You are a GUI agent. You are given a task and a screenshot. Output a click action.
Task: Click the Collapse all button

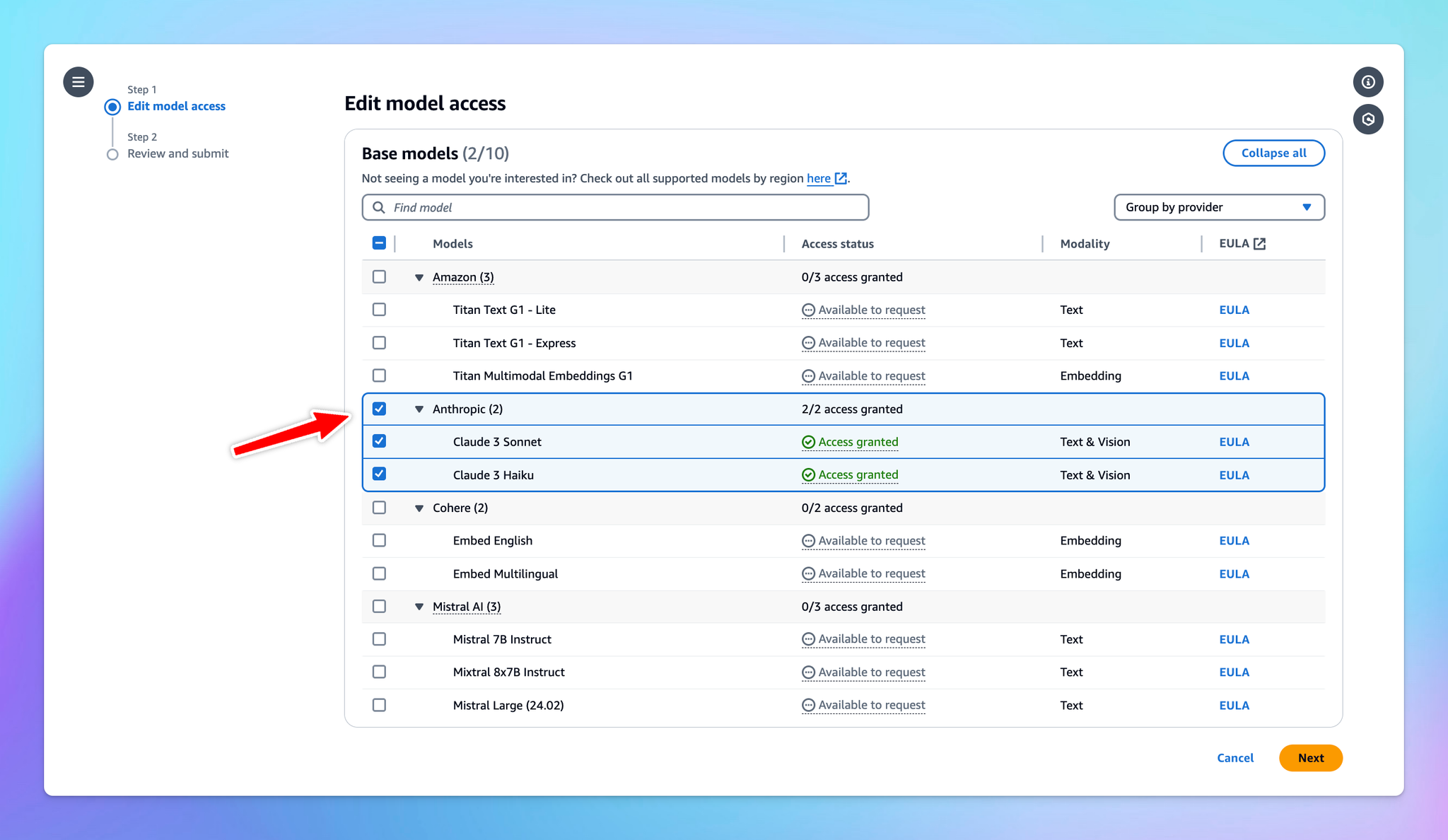1273,153
